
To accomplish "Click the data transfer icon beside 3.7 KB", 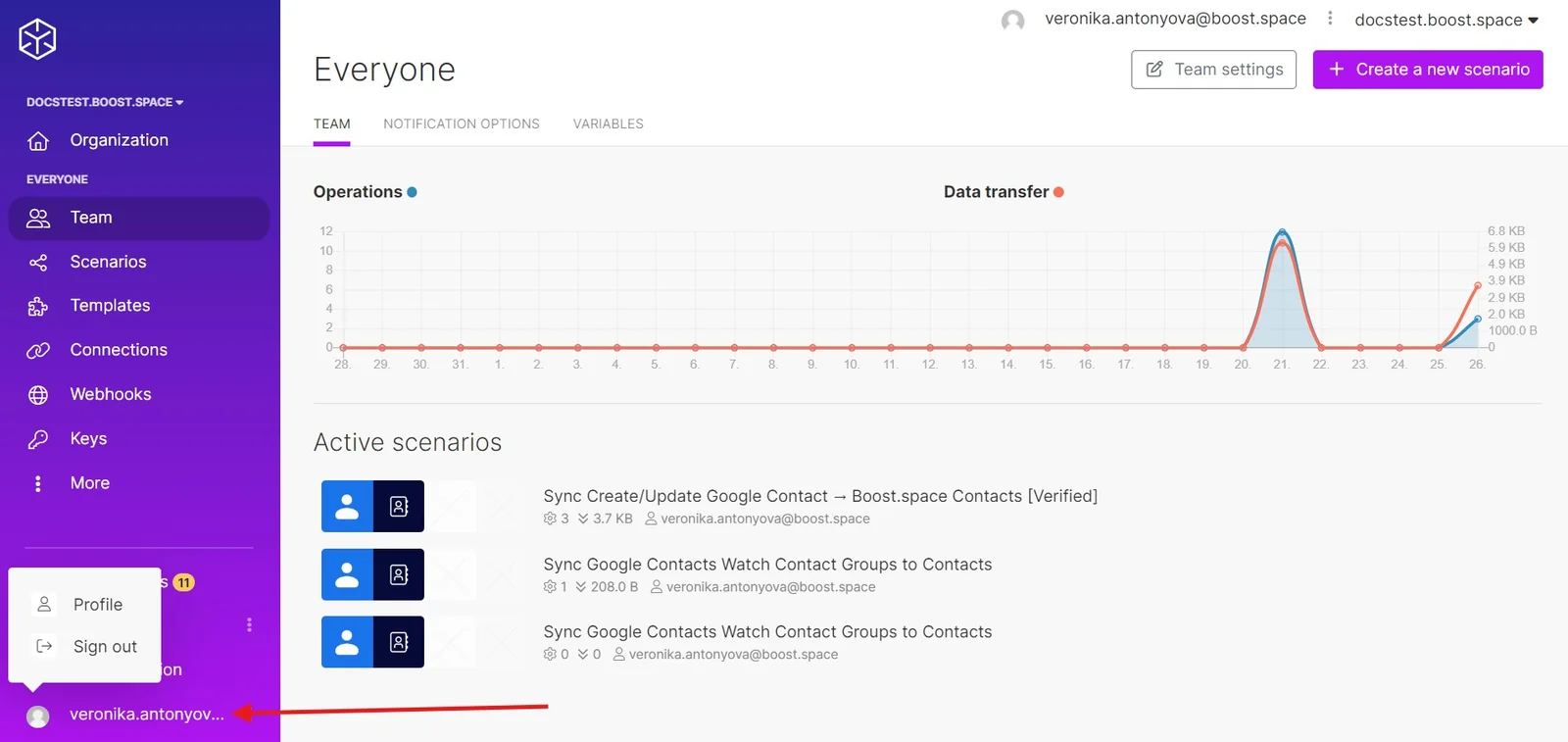I will [583, 519].
